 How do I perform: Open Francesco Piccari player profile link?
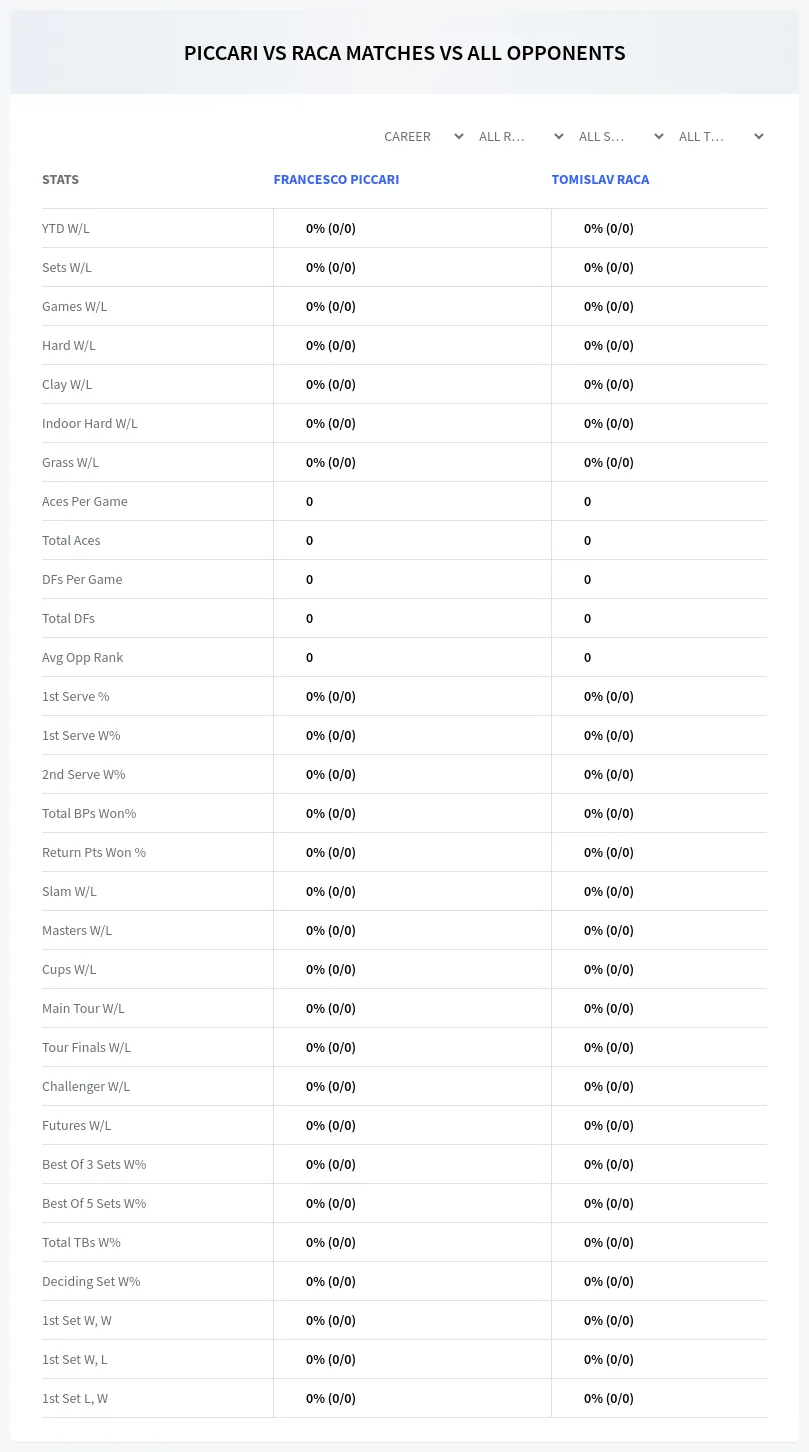pyautogui.click(x=336, y=180)
